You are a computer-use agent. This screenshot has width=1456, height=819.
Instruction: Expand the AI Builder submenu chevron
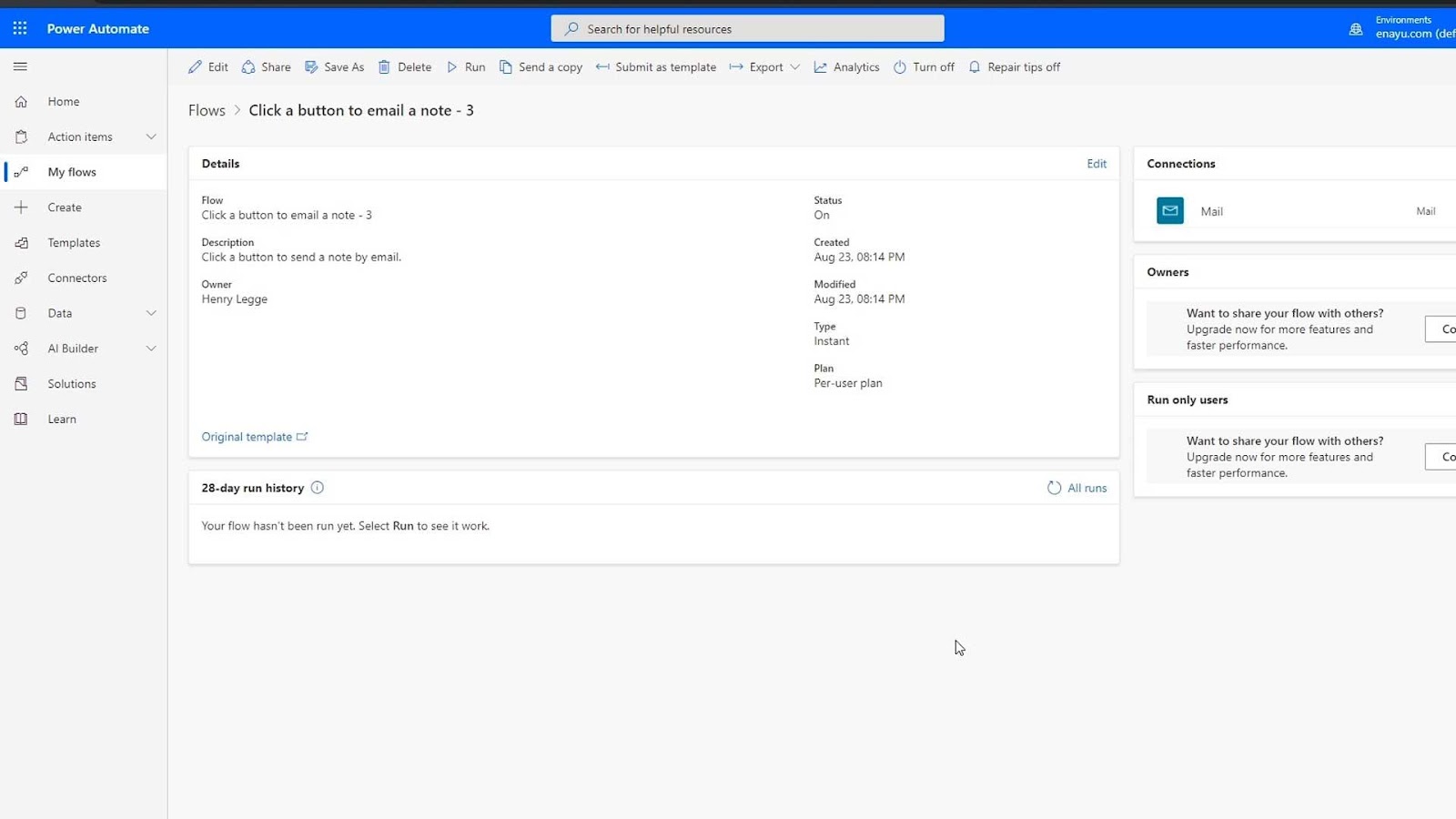151,349
